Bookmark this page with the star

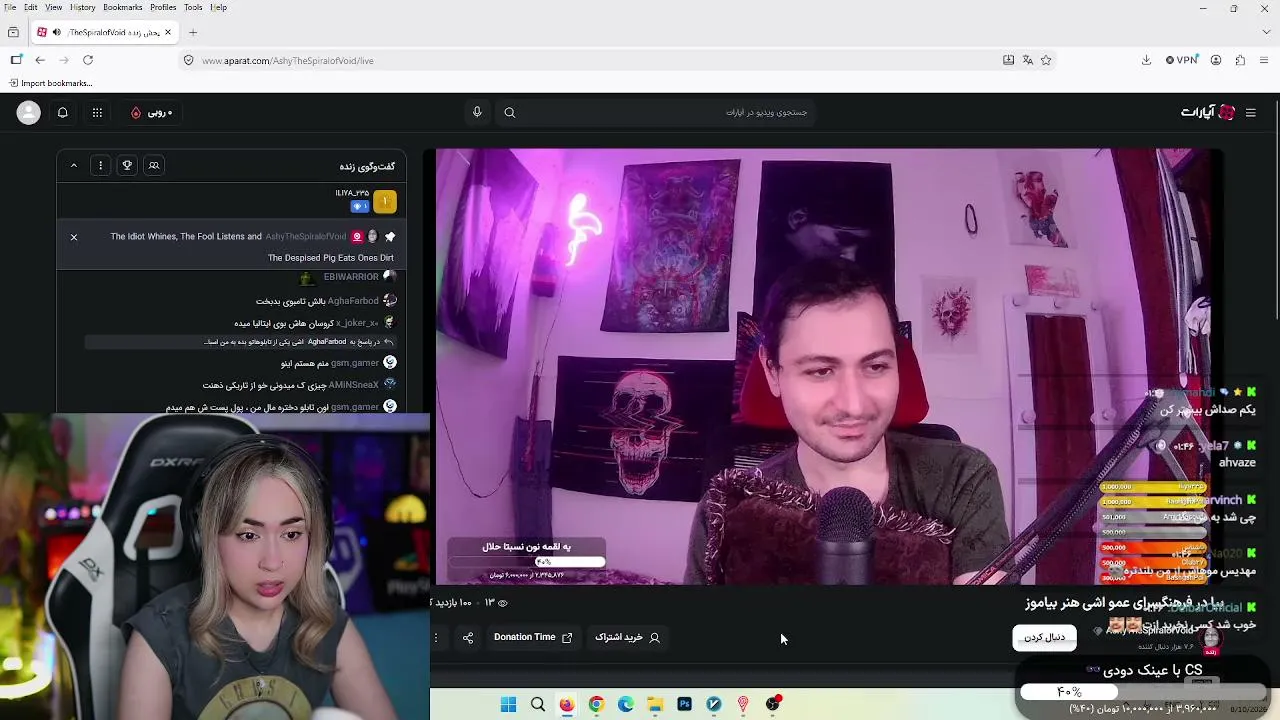pyautogui.click(x=1046, y=60)
